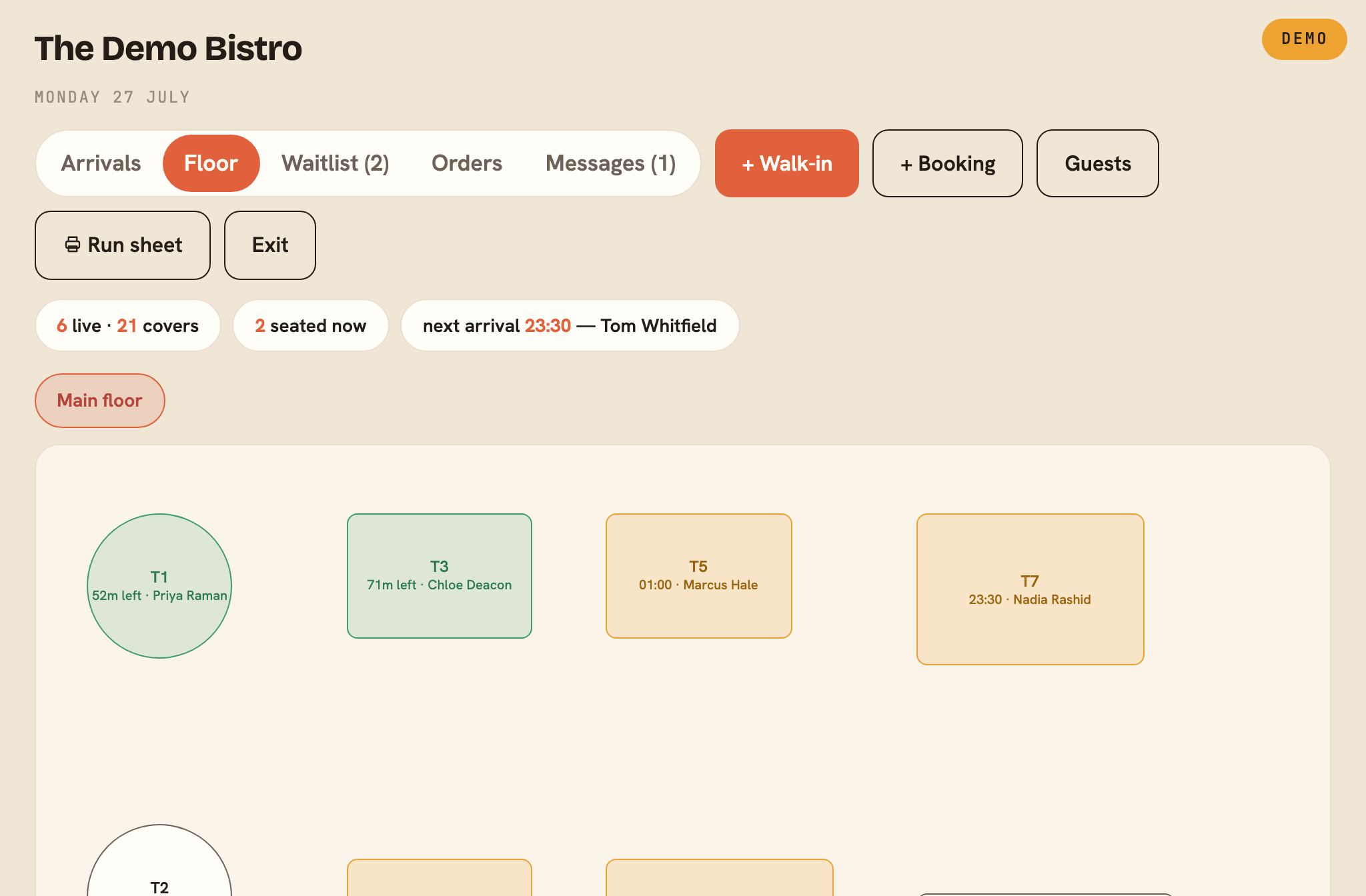The width and height of the screenshot is (1366, 896).
Task: Open table T3 seated by Chloe Deacon
Action: click(440, 576)
